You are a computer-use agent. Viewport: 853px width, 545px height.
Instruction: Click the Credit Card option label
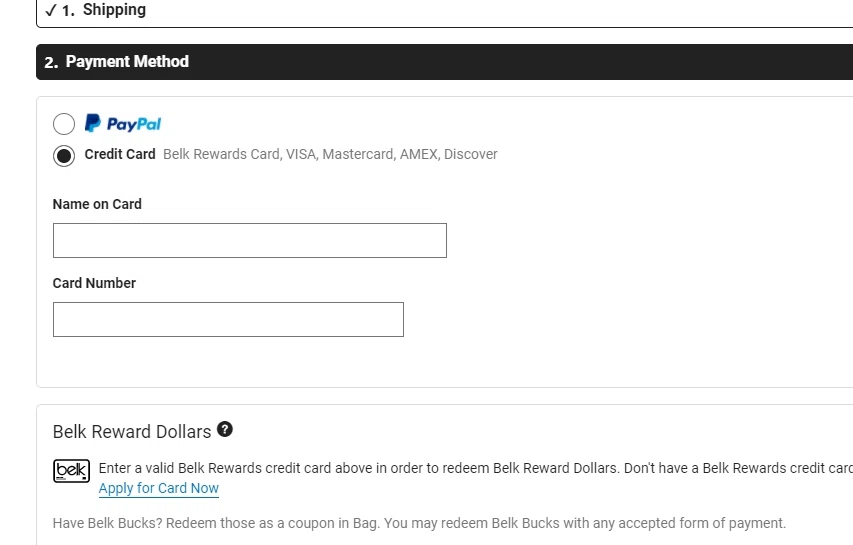120,154
